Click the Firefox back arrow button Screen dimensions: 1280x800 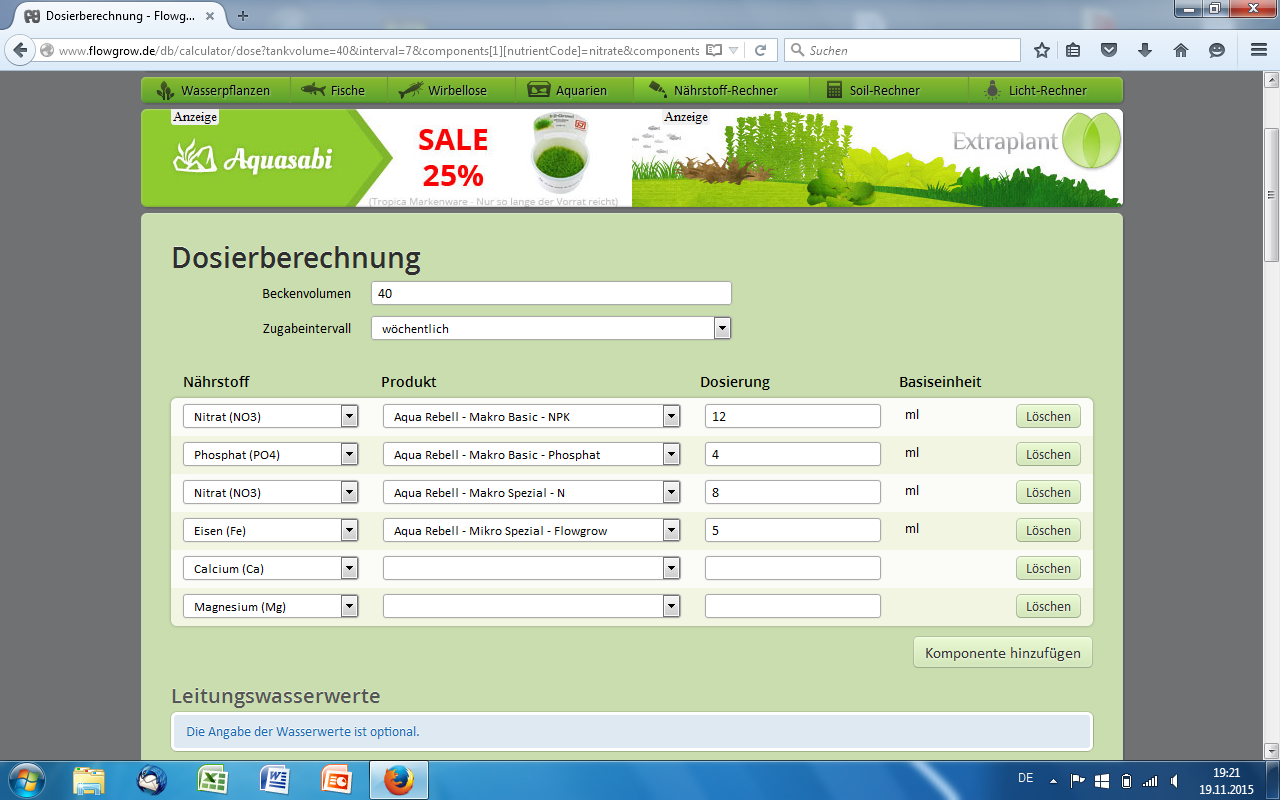click(x=20, y=50)
